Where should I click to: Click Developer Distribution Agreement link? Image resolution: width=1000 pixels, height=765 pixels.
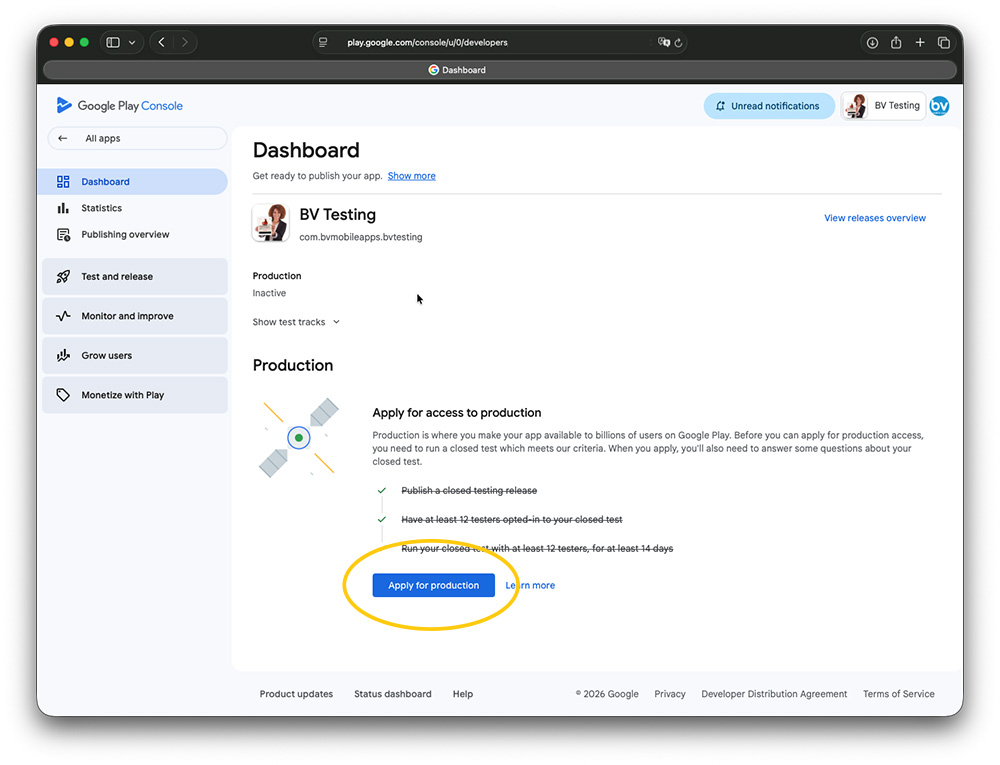tap(774, 694)
